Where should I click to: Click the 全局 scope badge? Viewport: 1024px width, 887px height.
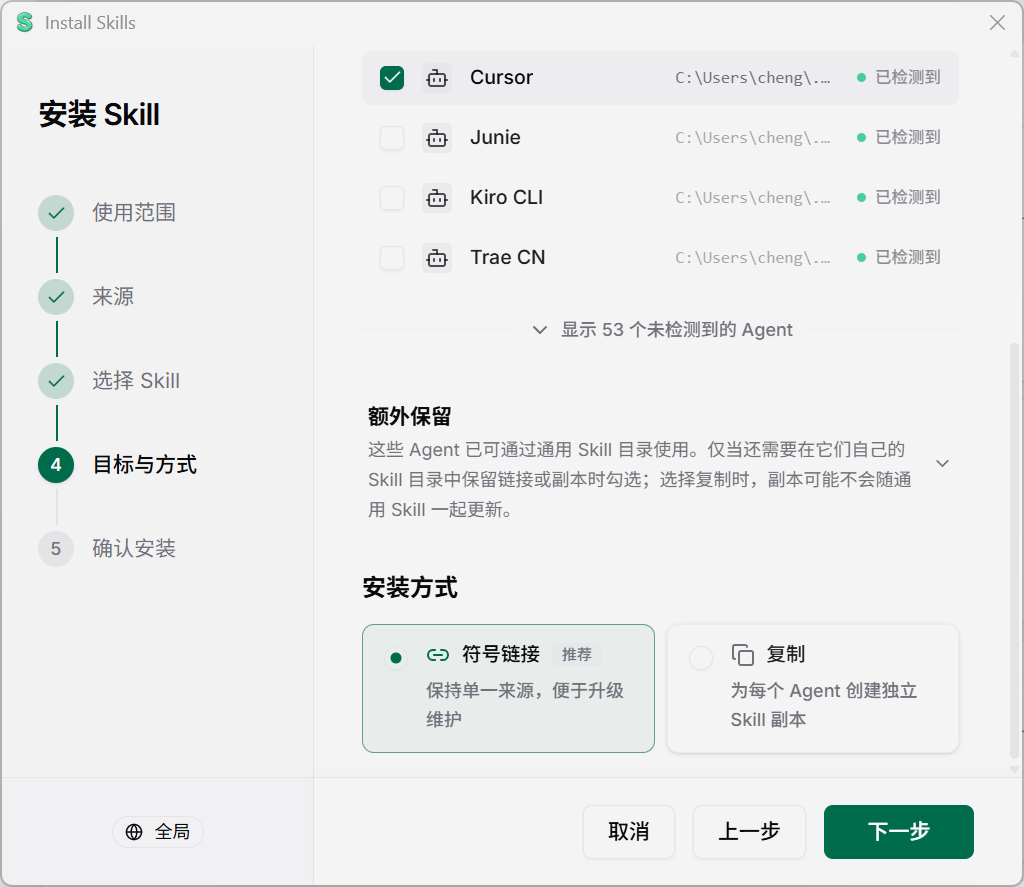click(x=158, y=831)
